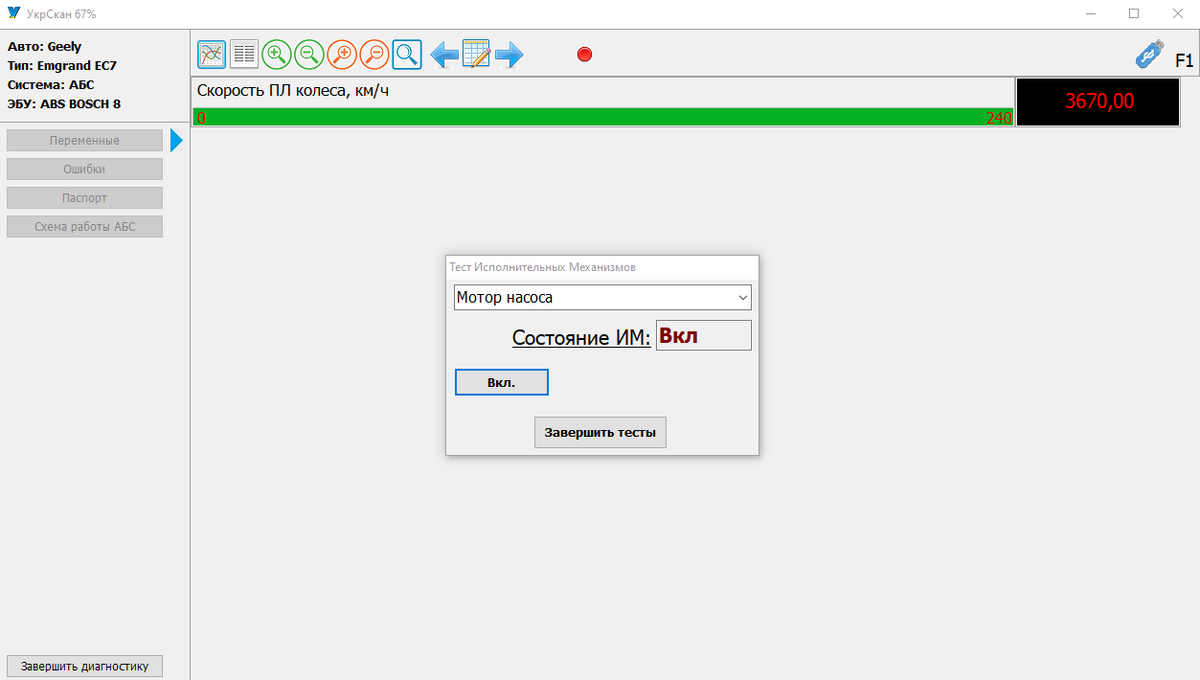1200x680 pixels.
Task: Click the blue magnifier search icon
Action: tap(407, 54)
